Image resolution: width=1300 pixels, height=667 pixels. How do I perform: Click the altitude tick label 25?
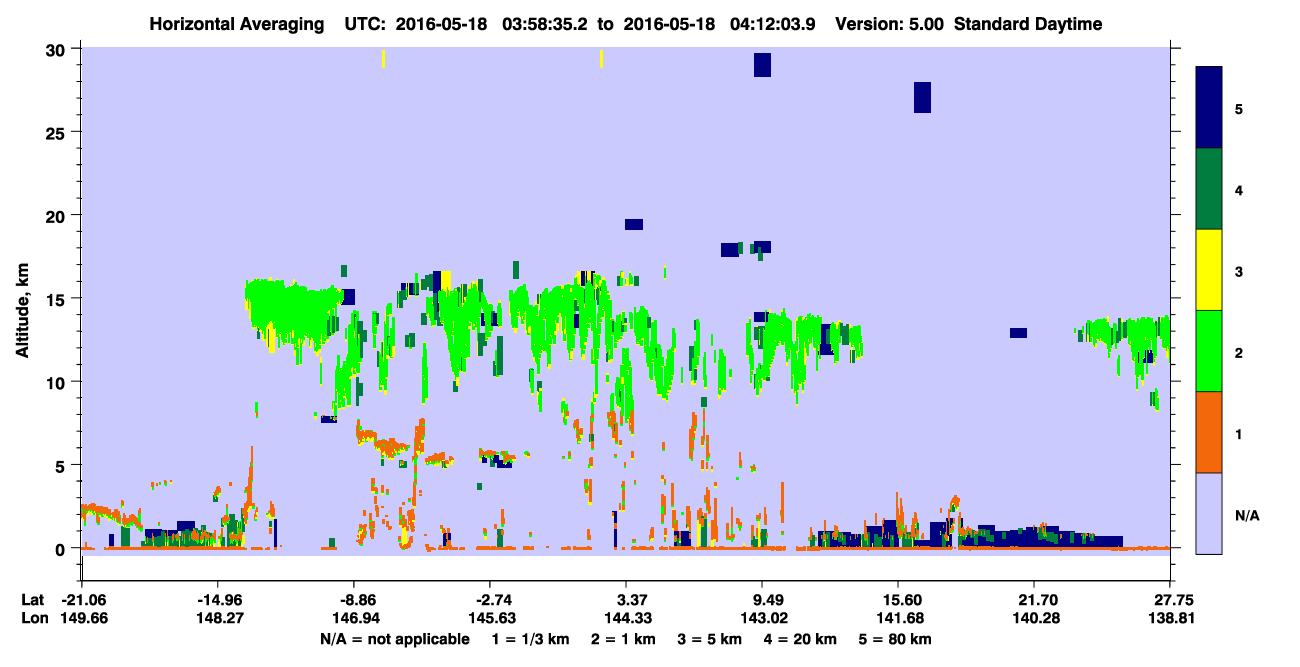point(58,133)
